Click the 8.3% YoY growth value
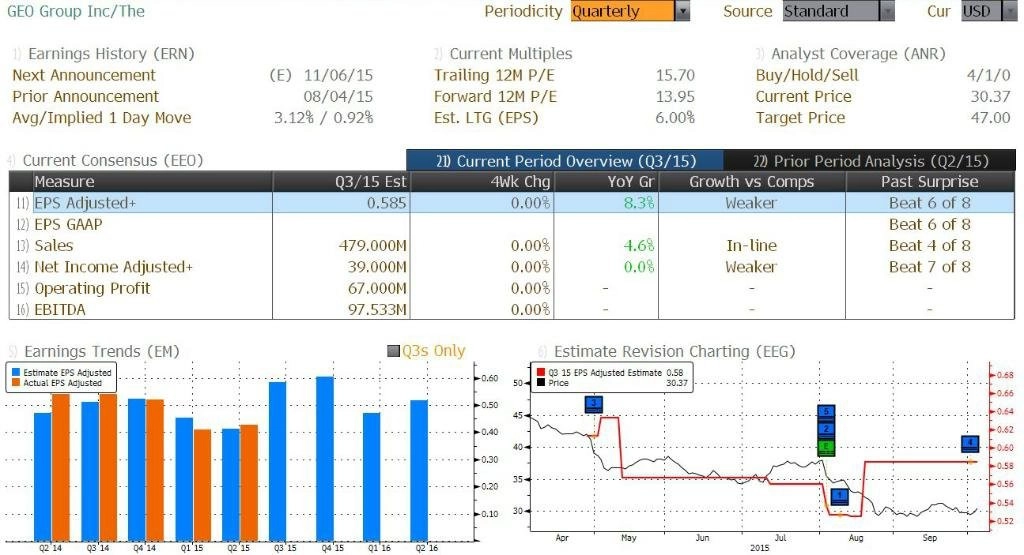This screenshot has height=555, width=1024. (639, 203)
